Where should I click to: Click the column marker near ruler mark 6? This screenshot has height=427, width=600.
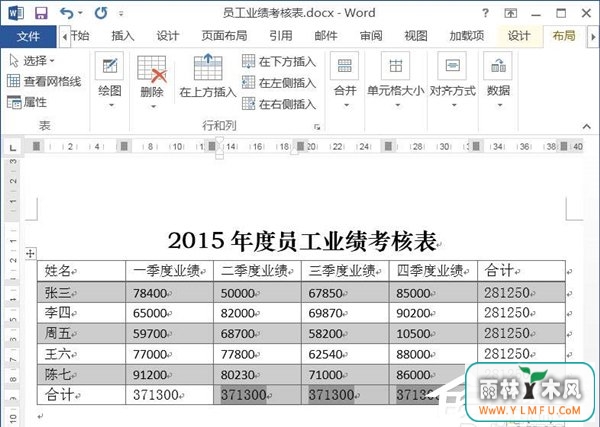124,146
